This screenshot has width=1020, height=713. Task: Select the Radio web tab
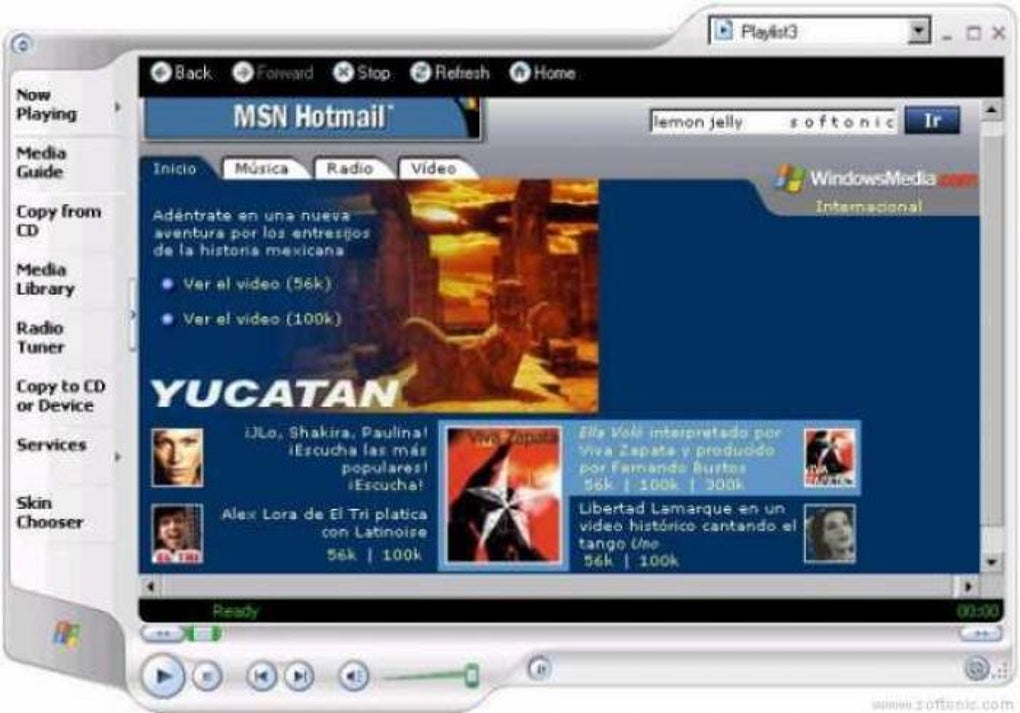tap(350, 168)
